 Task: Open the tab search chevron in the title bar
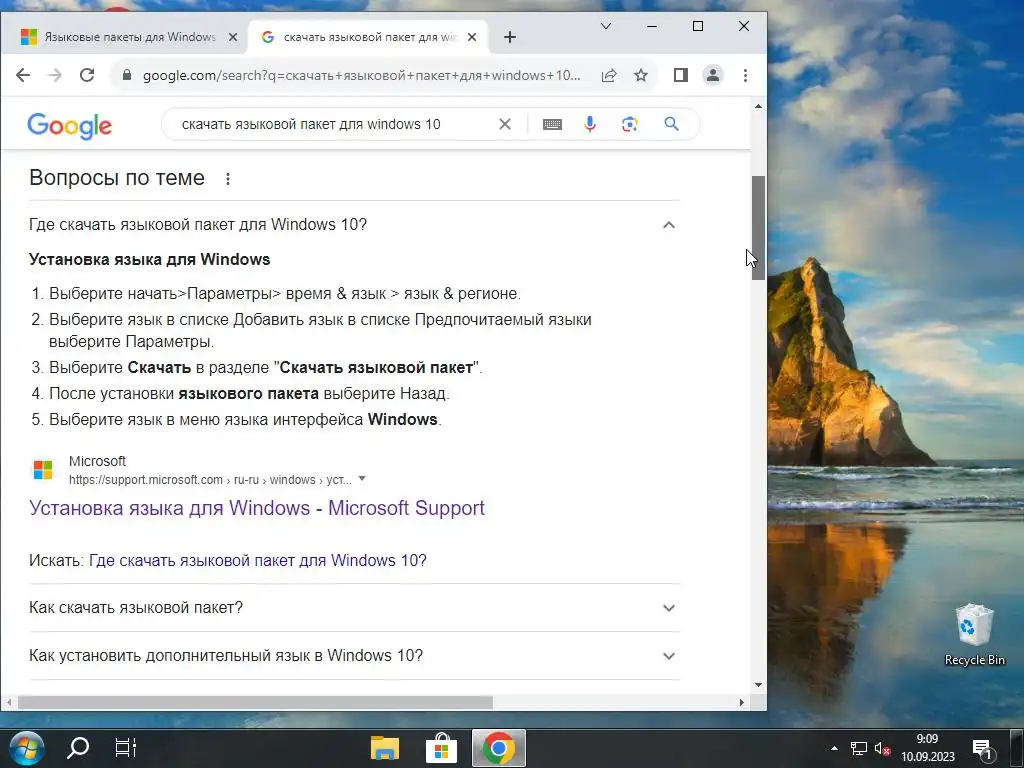pyautogui.click(x=606, y=26)
